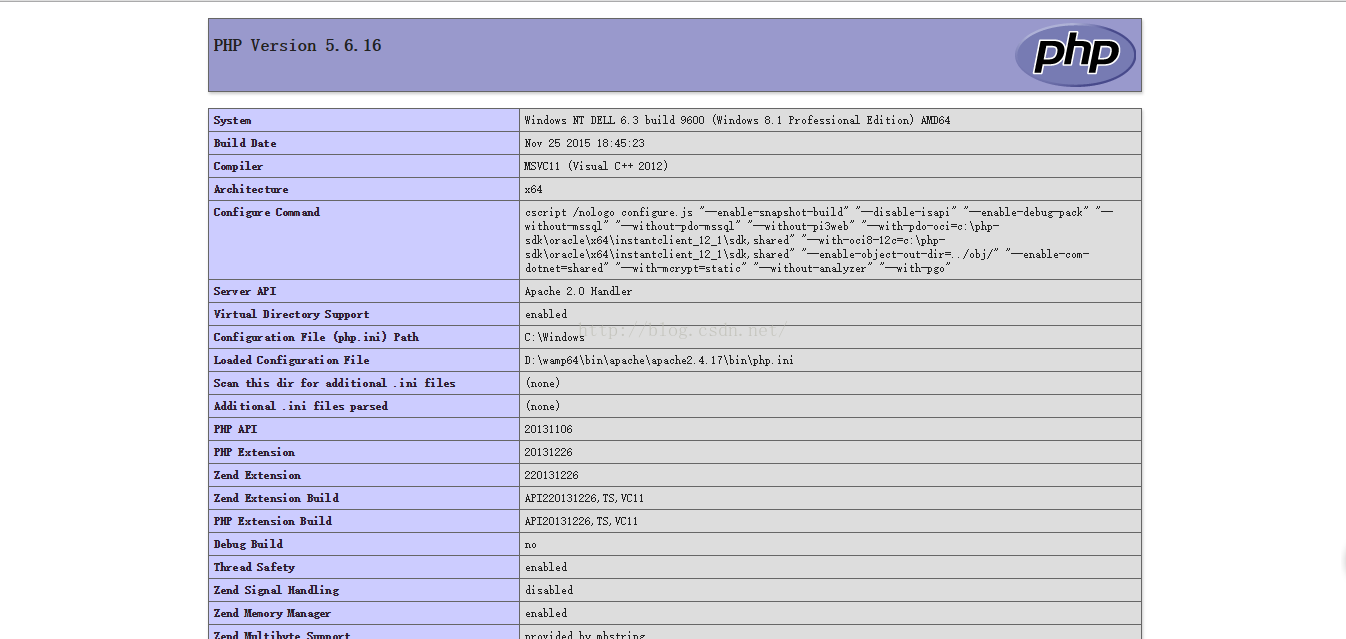Select Apache 2.0 Handler value
Screen dimensions: 1346x639
point(578,291)
